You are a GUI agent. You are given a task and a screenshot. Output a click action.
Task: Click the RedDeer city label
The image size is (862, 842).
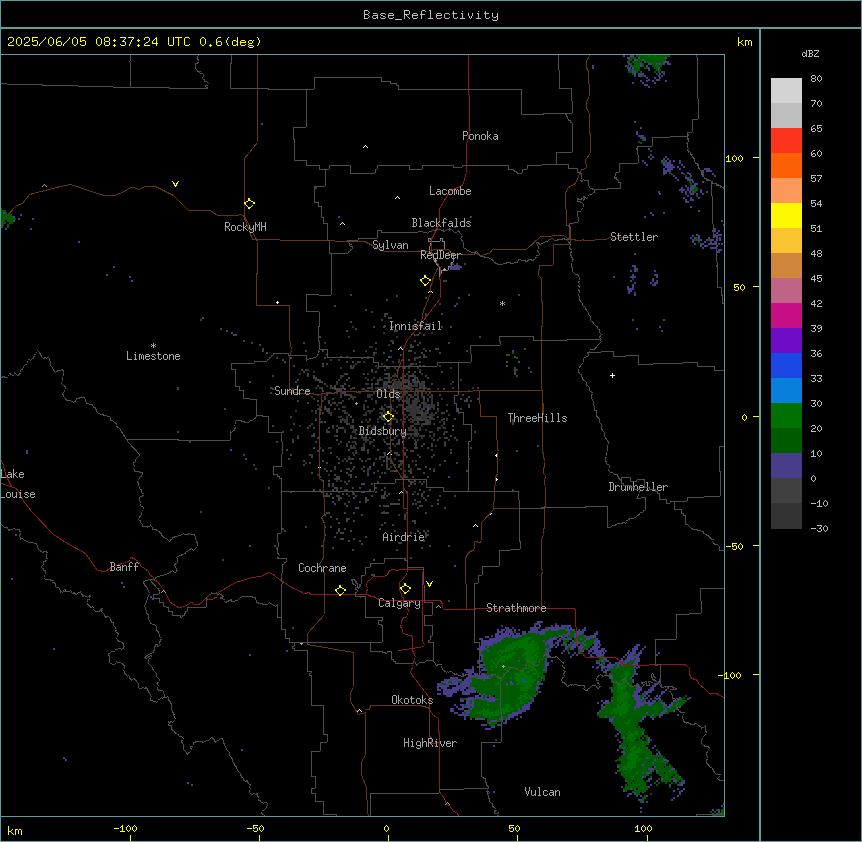tap(440, 255)
